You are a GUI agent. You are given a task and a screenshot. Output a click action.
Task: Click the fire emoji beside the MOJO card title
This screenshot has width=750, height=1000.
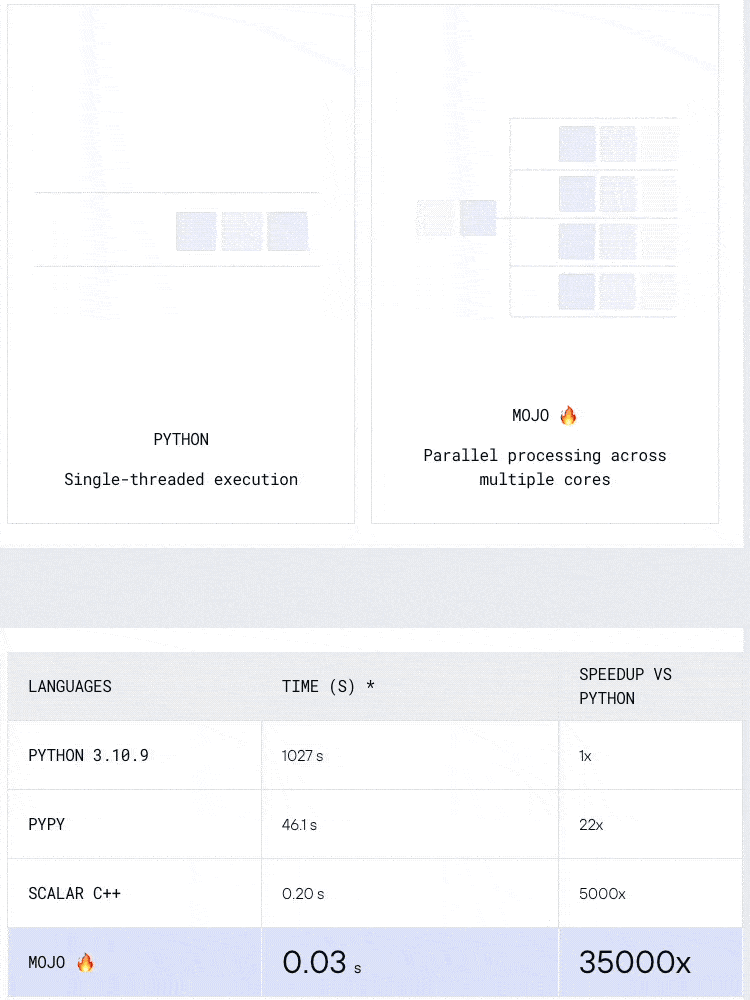[568, 415]
